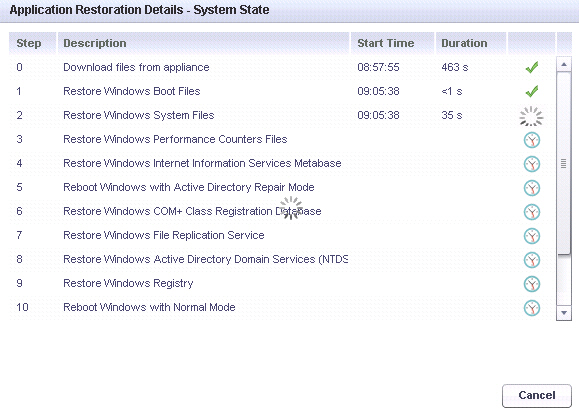The width and height of the screenshot is (579, 414).
Task: Select the Download files from appliance row
Action: click(282, 67)
